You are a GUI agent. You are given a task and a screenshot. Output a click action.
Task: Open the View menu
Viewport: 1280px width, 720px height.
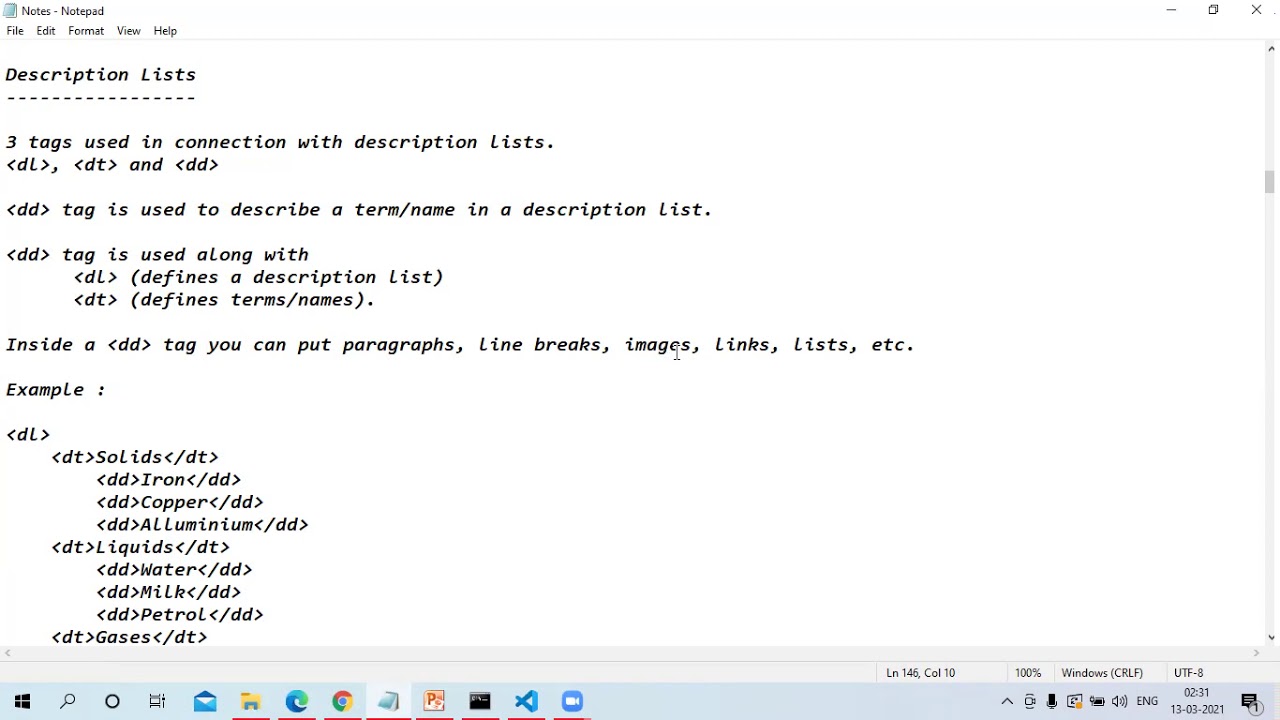[128, 31]
